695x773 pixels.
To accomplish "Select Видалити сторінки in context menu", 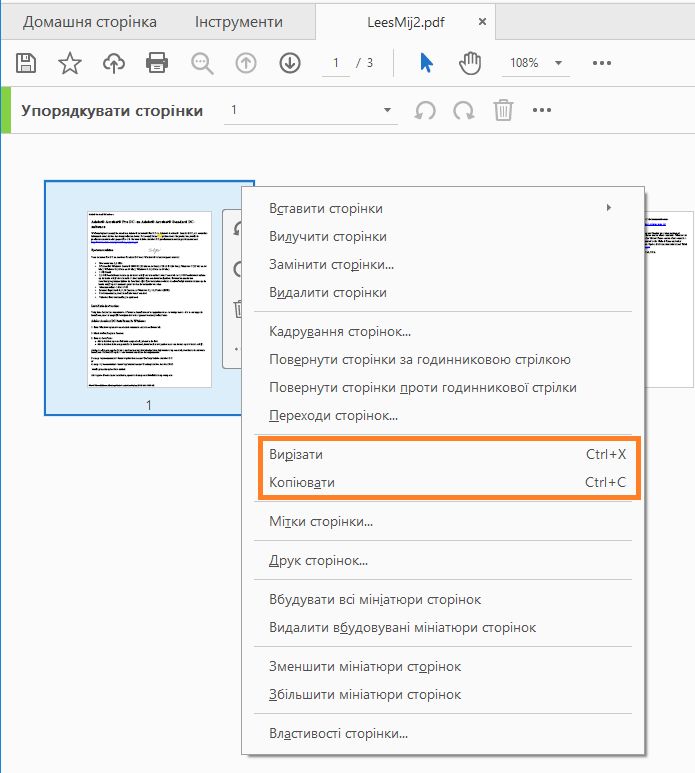I will [x=443, y=293].
